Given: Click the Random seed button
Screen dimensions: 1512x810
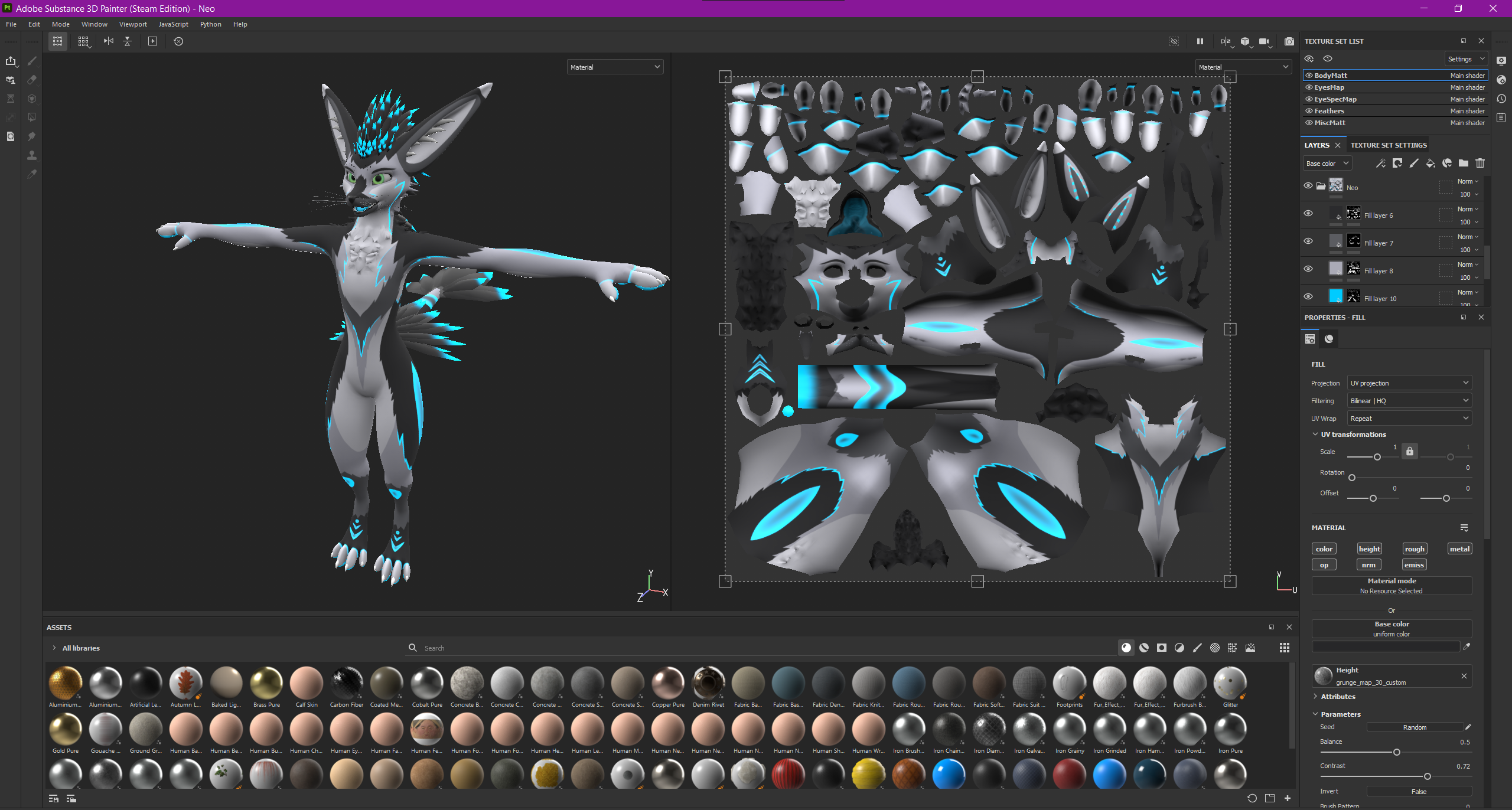Looking at the screenshot, I should coord(1415,727).
